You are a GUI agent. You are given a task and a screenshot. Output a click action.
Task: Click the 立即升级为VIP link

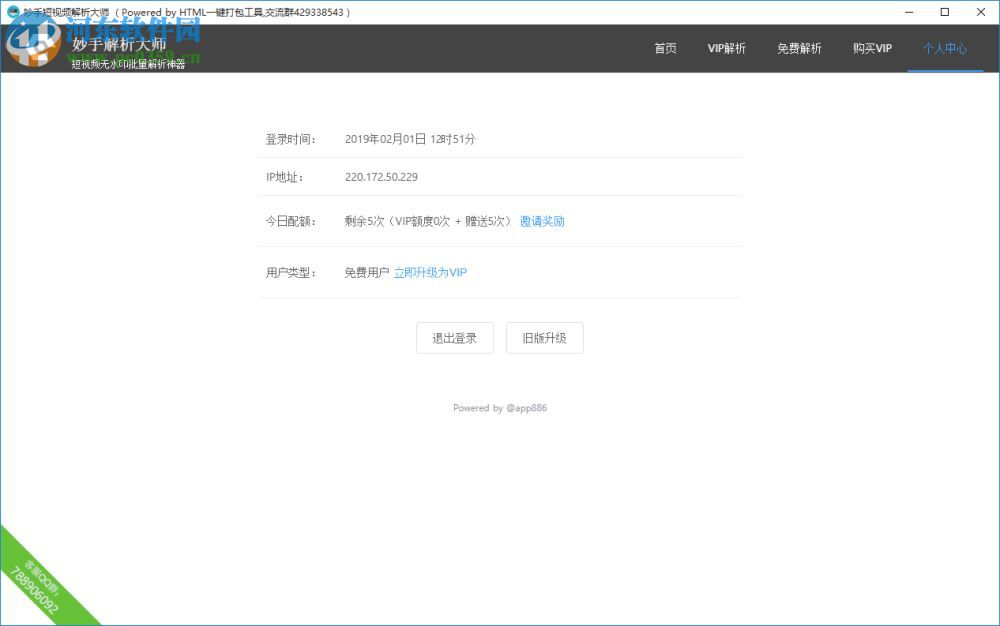point(430,272)
